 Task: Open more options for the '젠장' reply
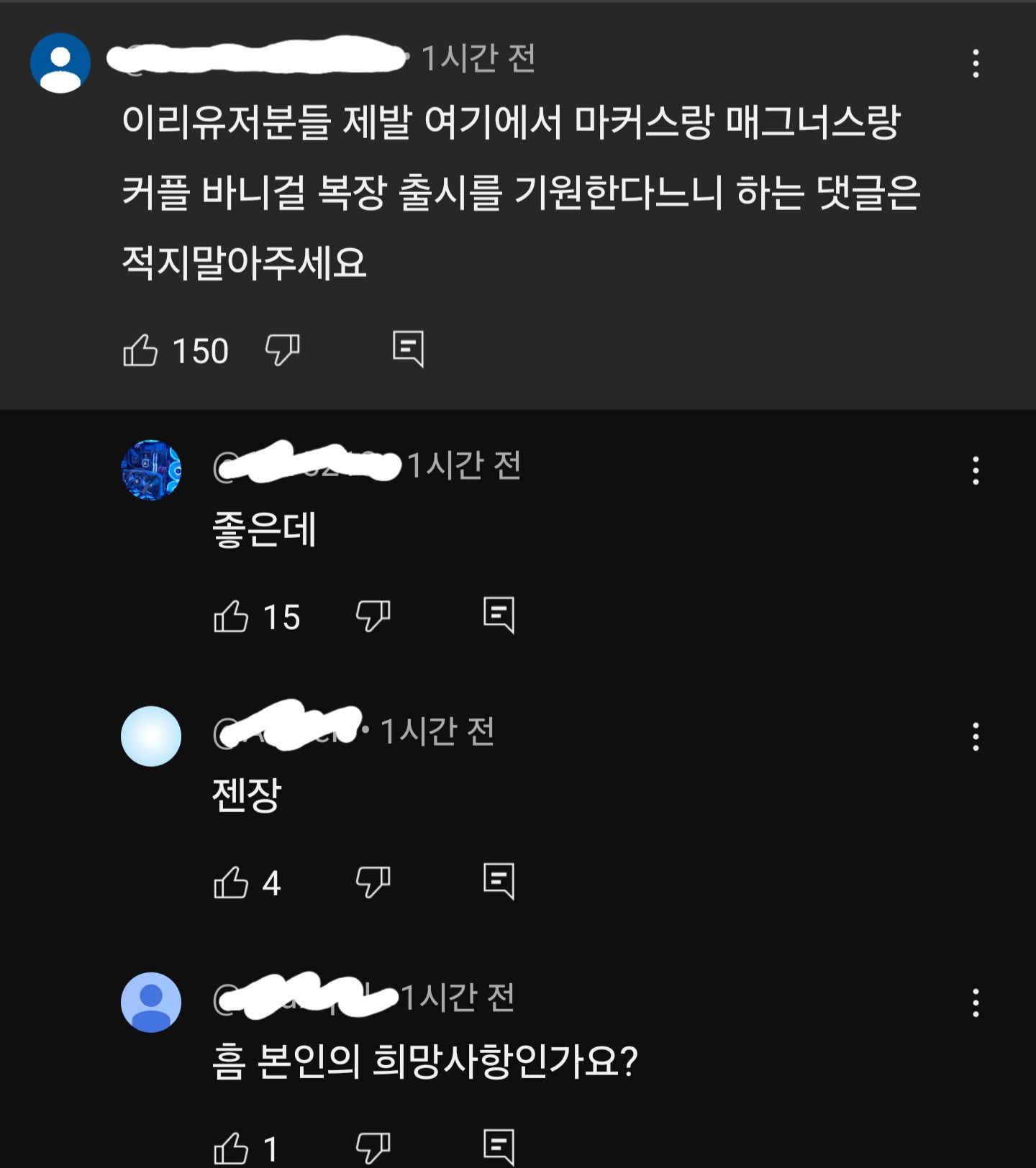pos(976,736)
